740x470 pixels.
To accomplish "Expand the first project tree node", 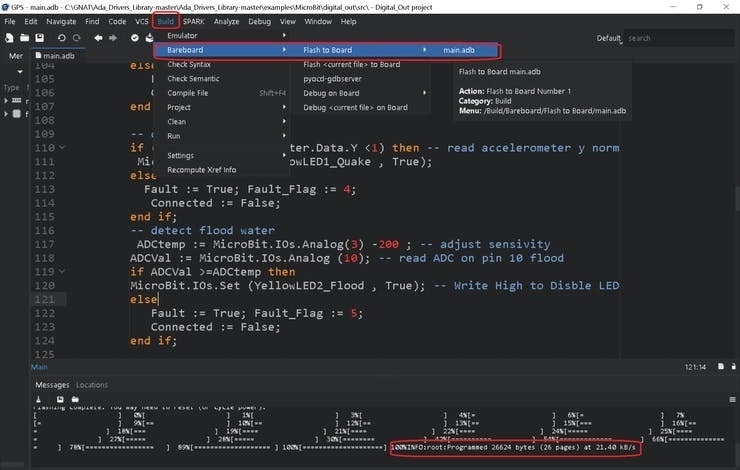I will tap(5, 100).
